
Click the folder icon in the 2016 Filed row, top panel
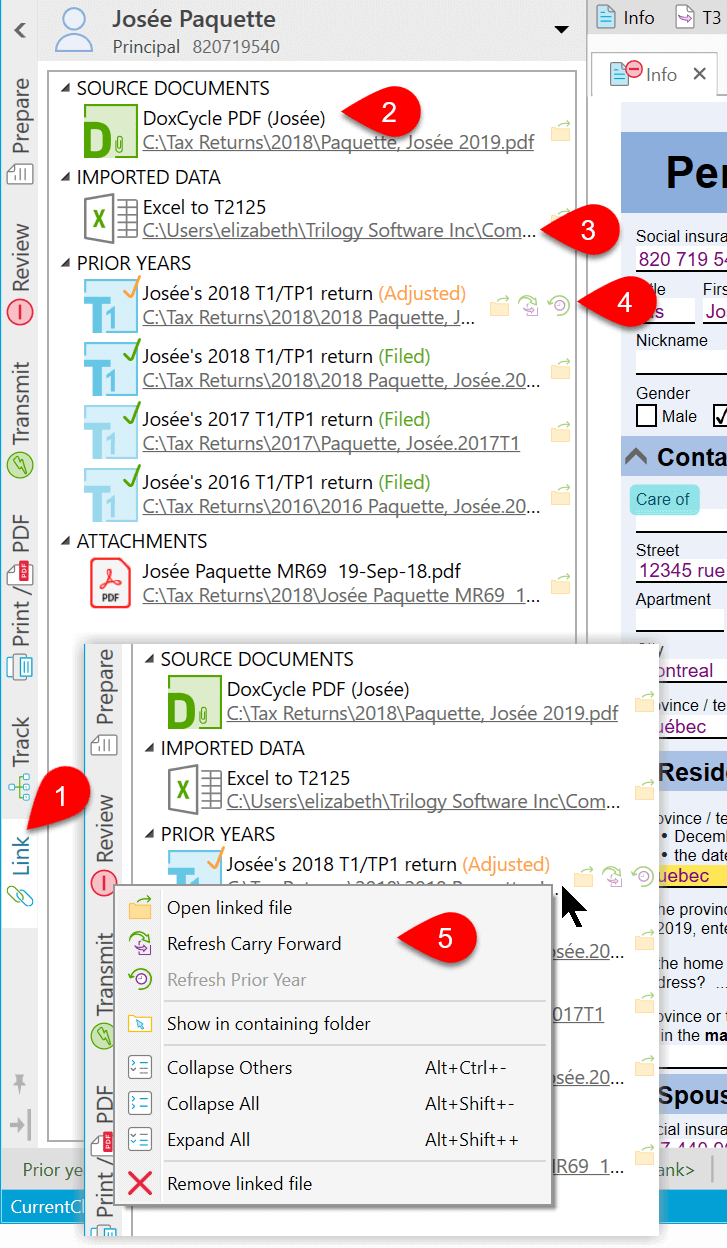point(560,496)
